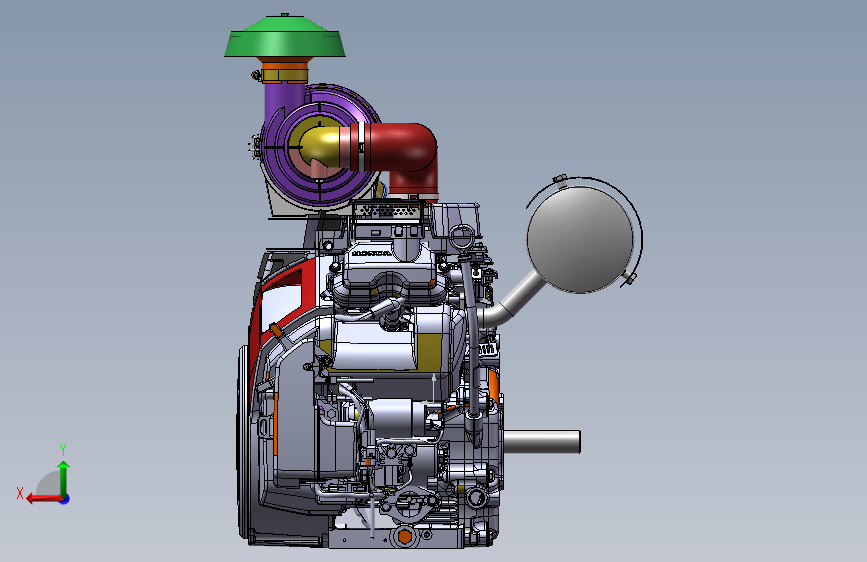Screen dimensions: 867x562
Task: Select the gray spherical muffler
Action: click(581, 239)
